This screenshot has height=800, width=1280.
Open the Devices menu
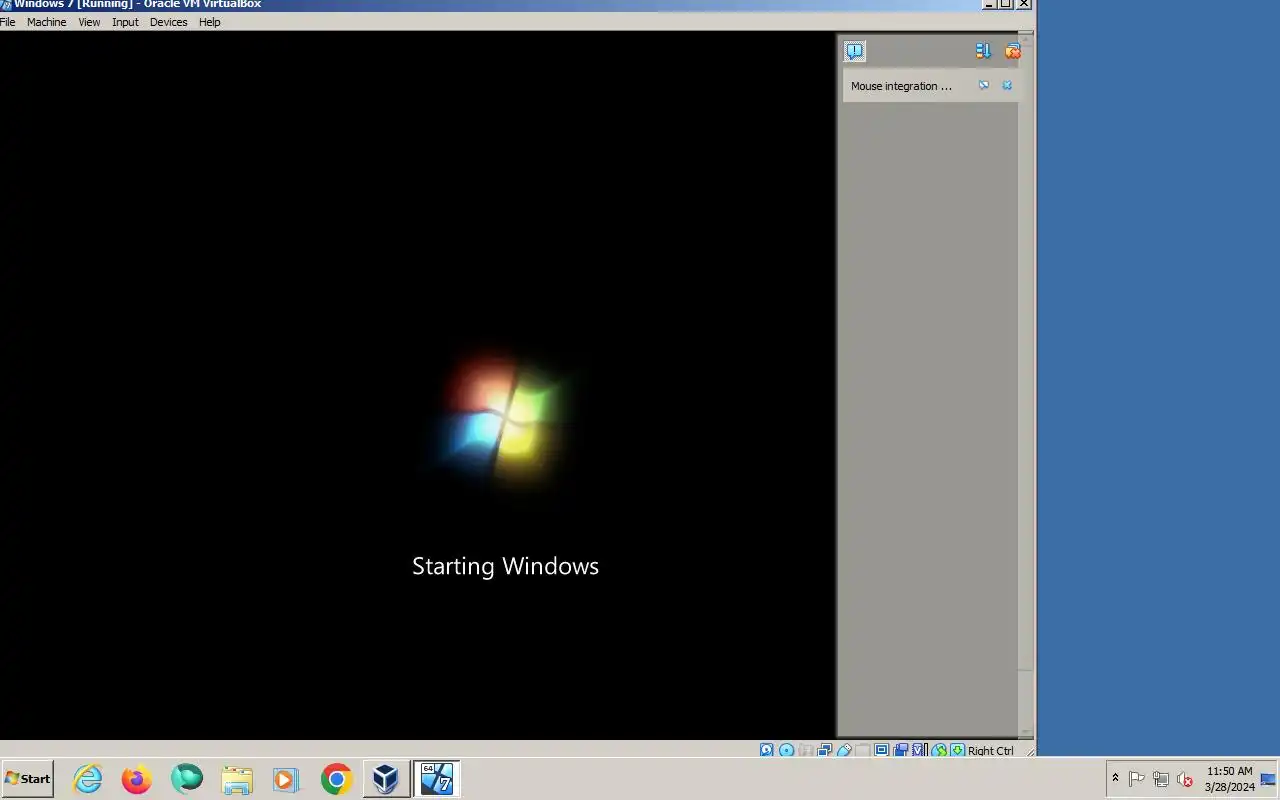tap(168, 22)
